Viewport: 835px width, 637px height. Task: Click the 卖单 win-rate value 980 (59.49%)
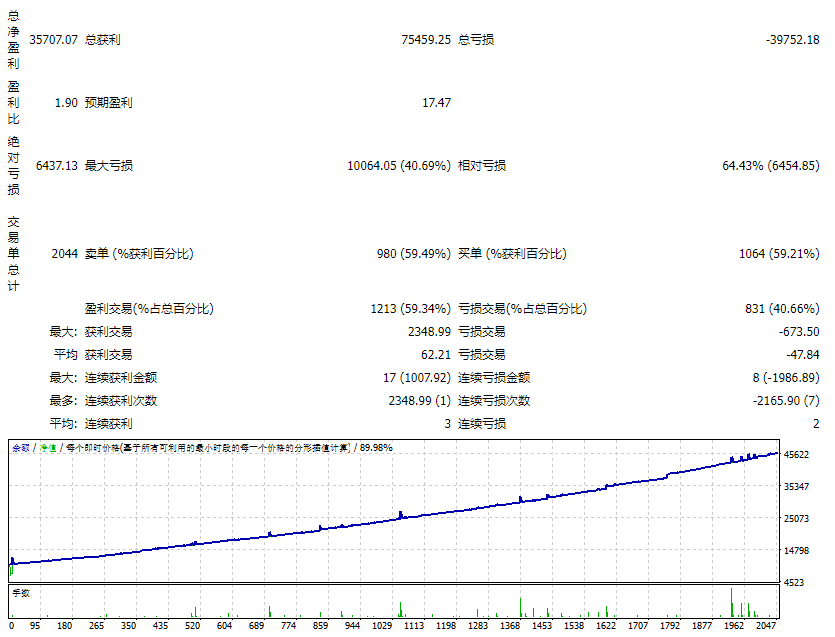click(413, 254)
